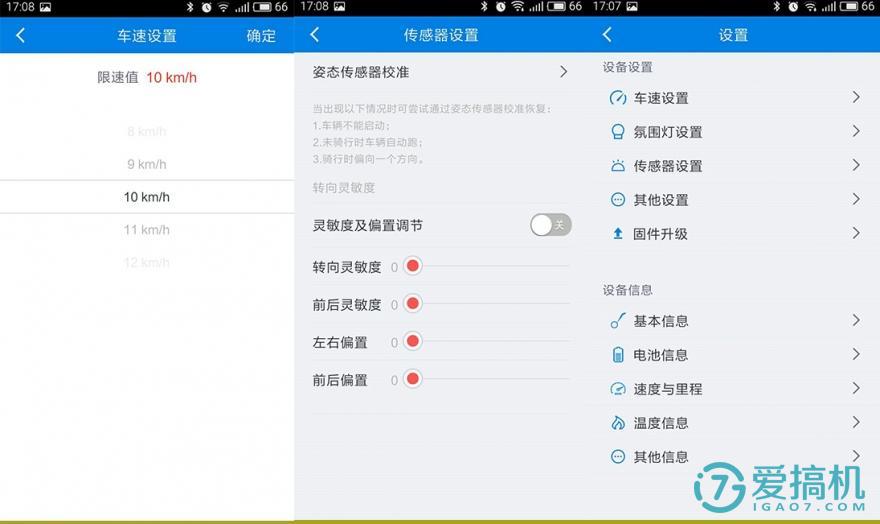Pick 9 km/h in speed picker

pyautogui.click(x=146, y=164)
